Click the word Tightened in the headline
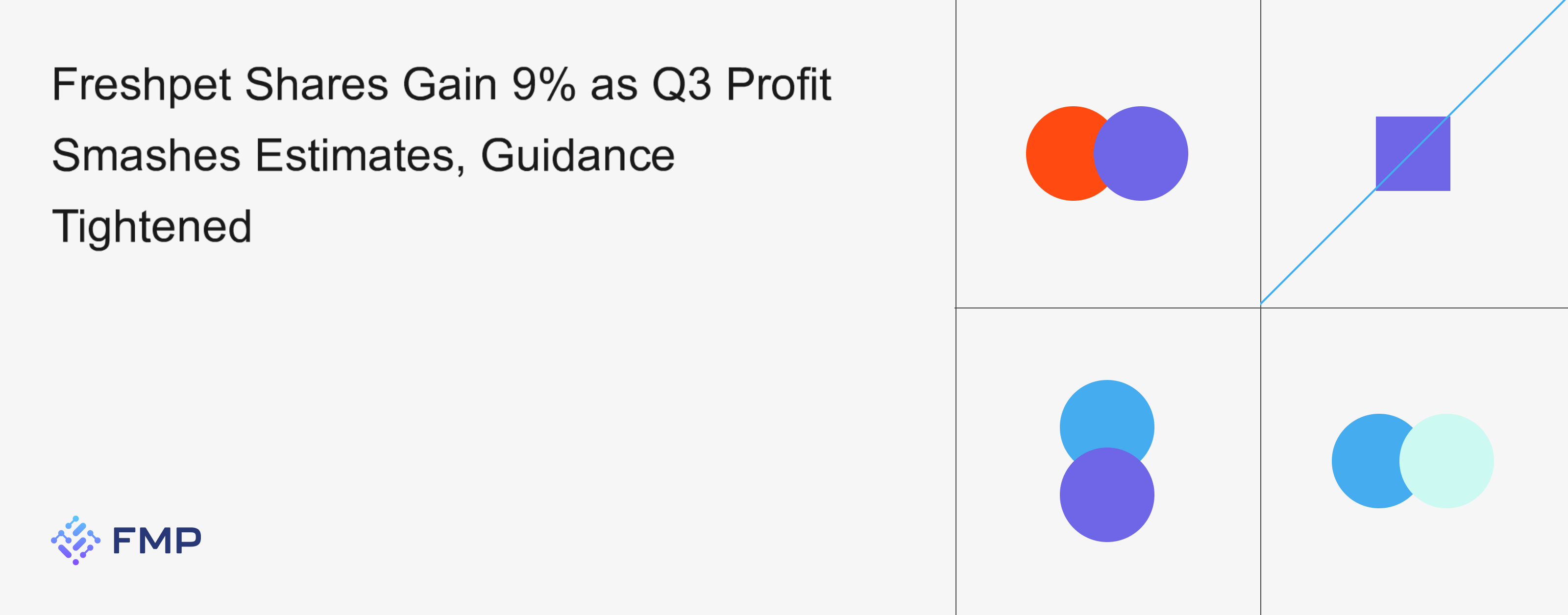Viewport: 1568px width, 615px height. pos(152,227)
